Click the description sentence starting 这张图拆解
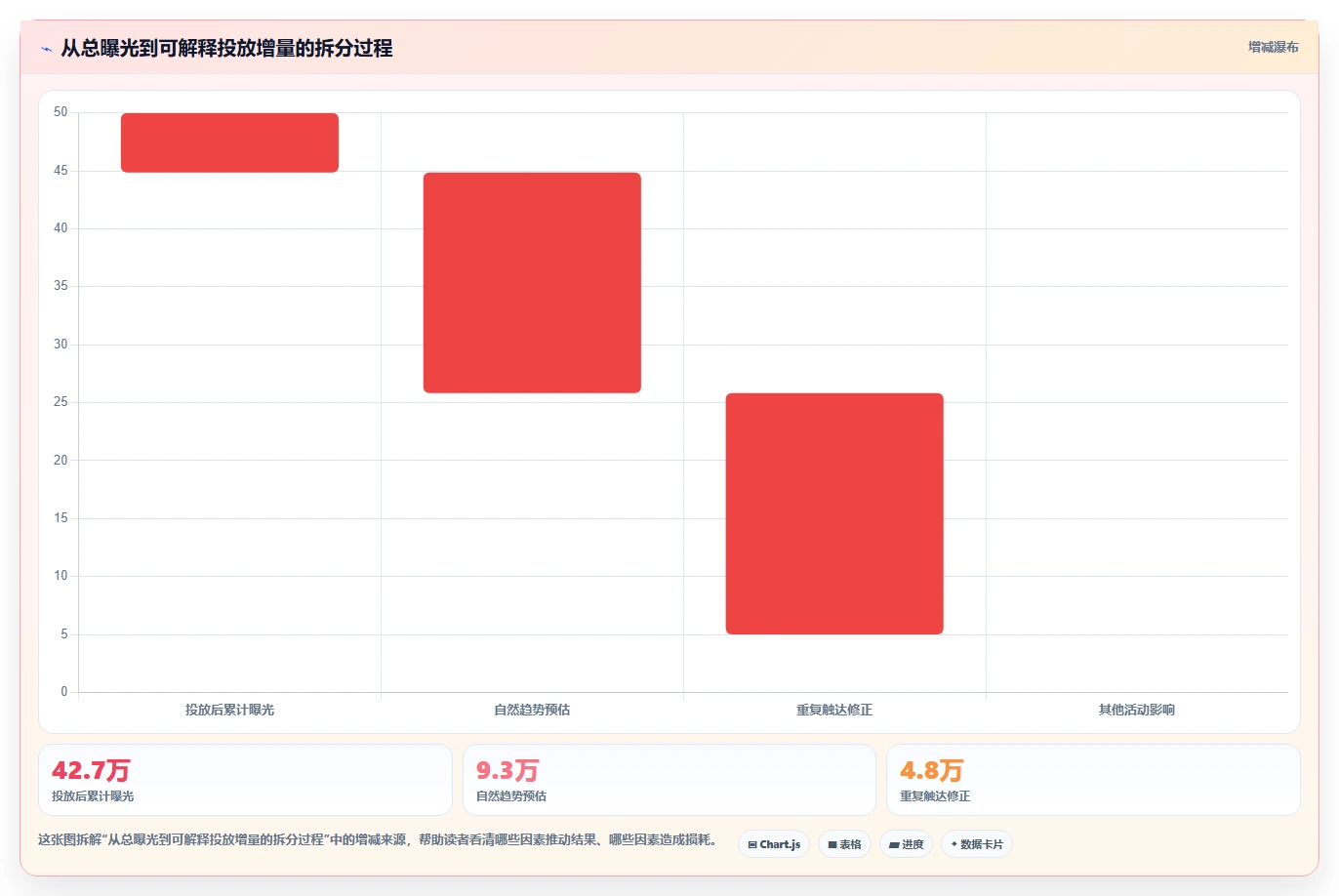Screen dimensions: 1339x896 [x=380, y=839]
